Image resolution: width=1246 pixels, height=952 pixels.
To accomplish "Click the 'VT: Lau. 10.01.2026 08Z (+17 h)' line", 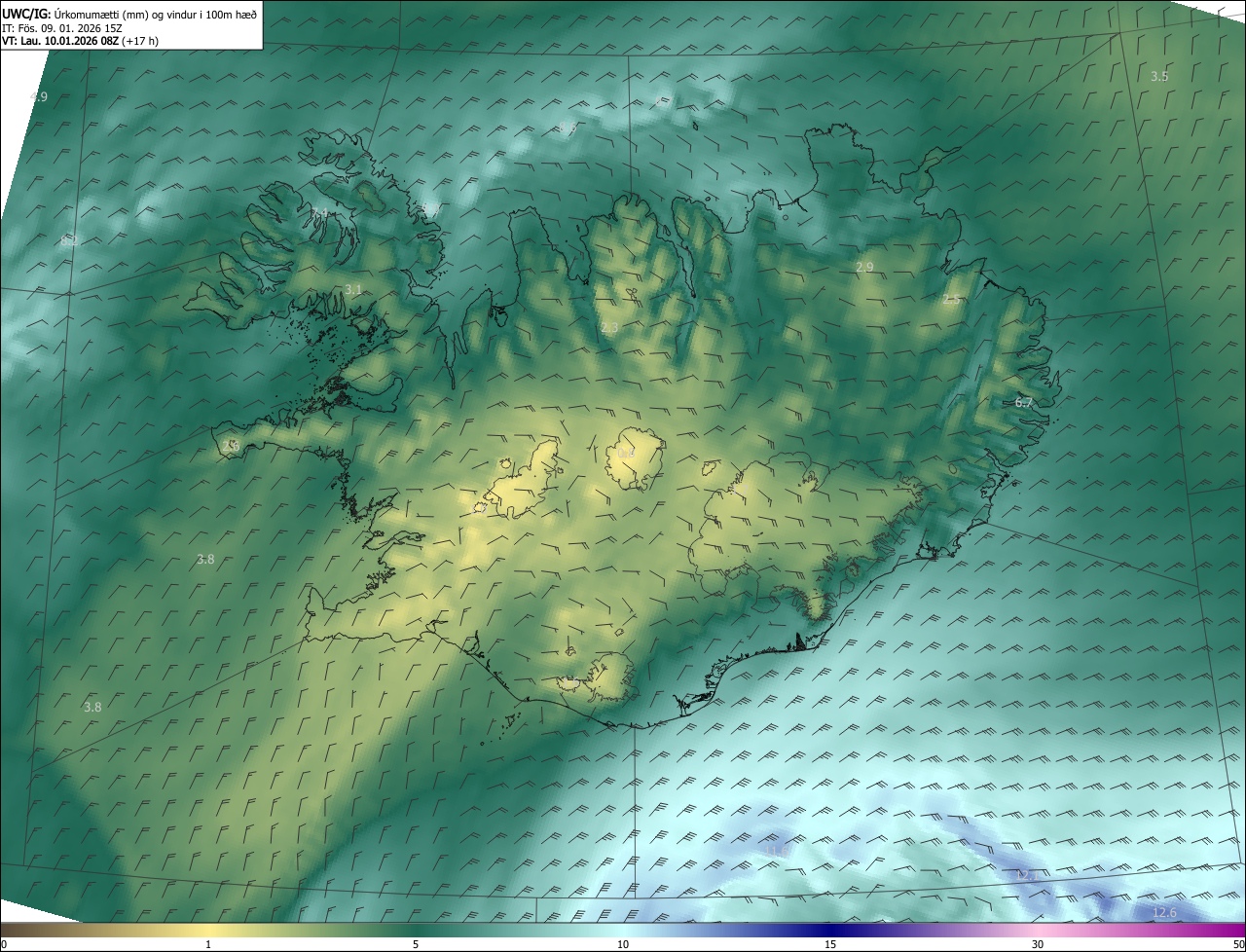I will [80, 41].
